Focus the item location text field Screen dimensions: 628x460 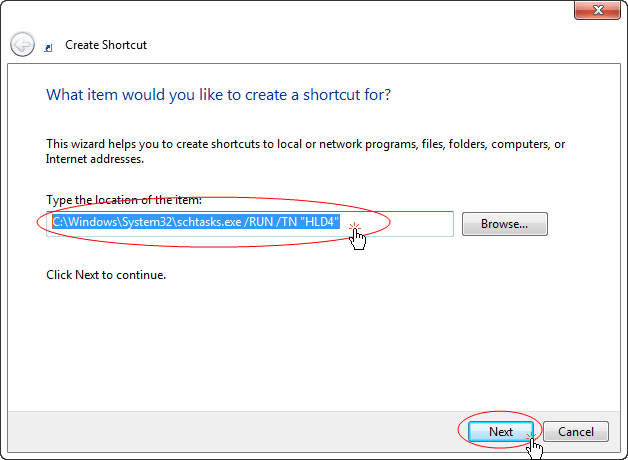click(250, 224)
